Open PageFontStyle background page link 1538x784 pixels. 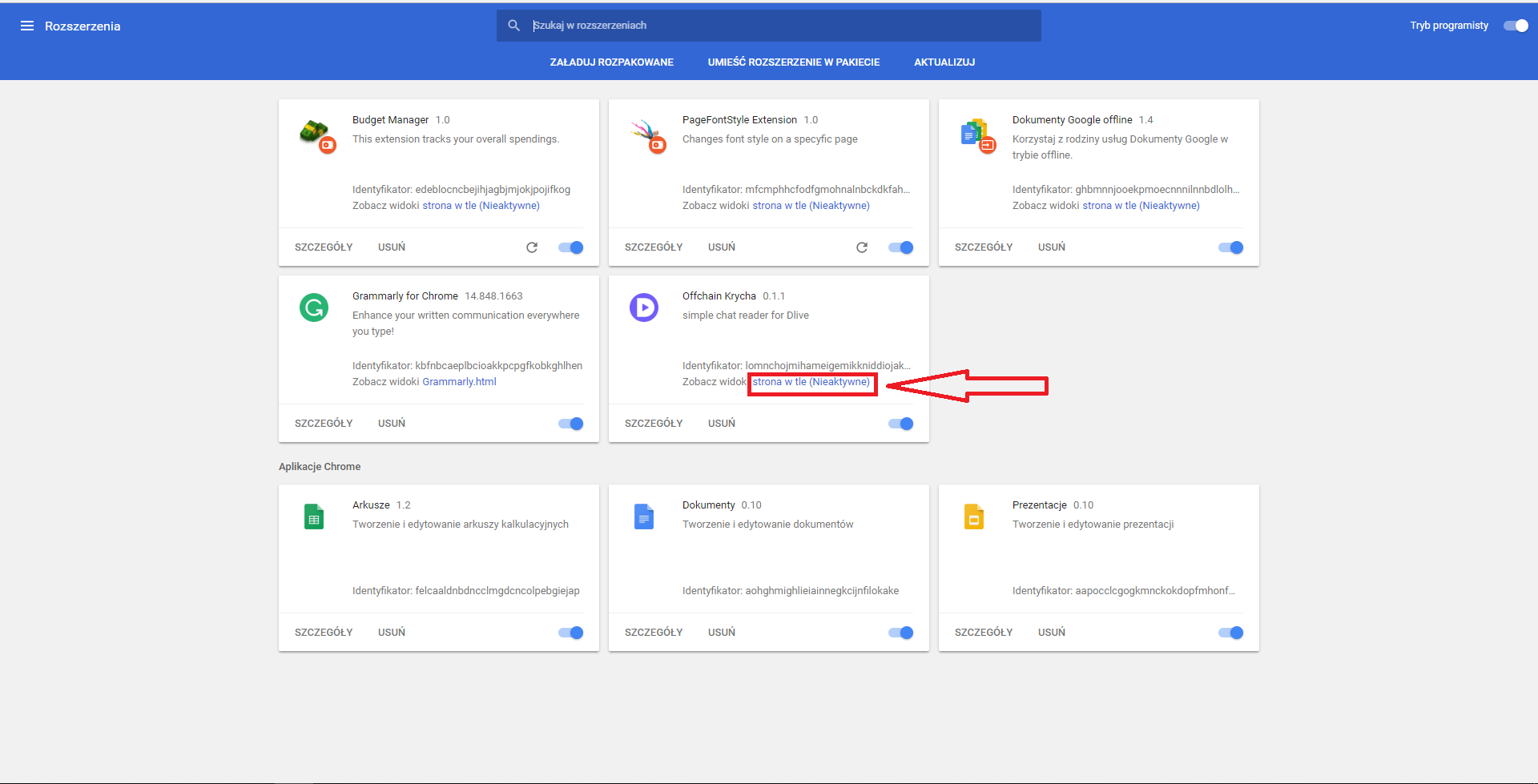(811, 206)
